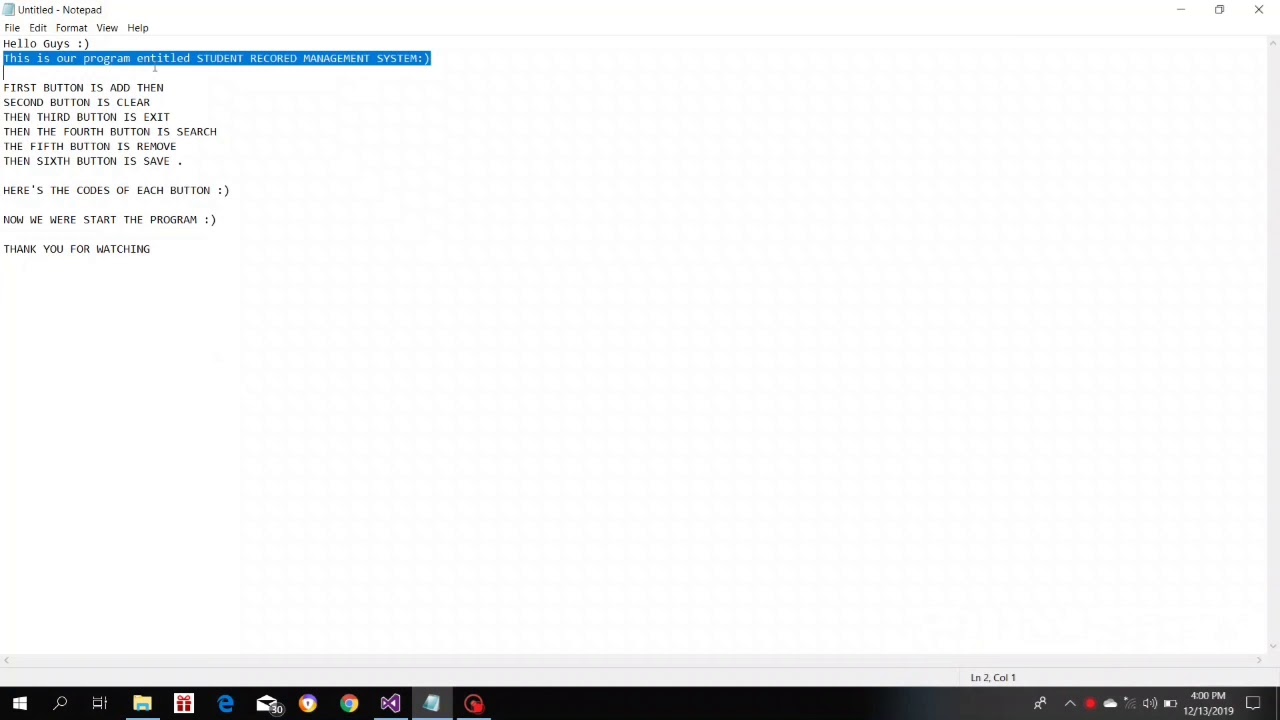Open the Windows Start menu
Viewport: 1280px width, 720px height.
tap(19, 704)
